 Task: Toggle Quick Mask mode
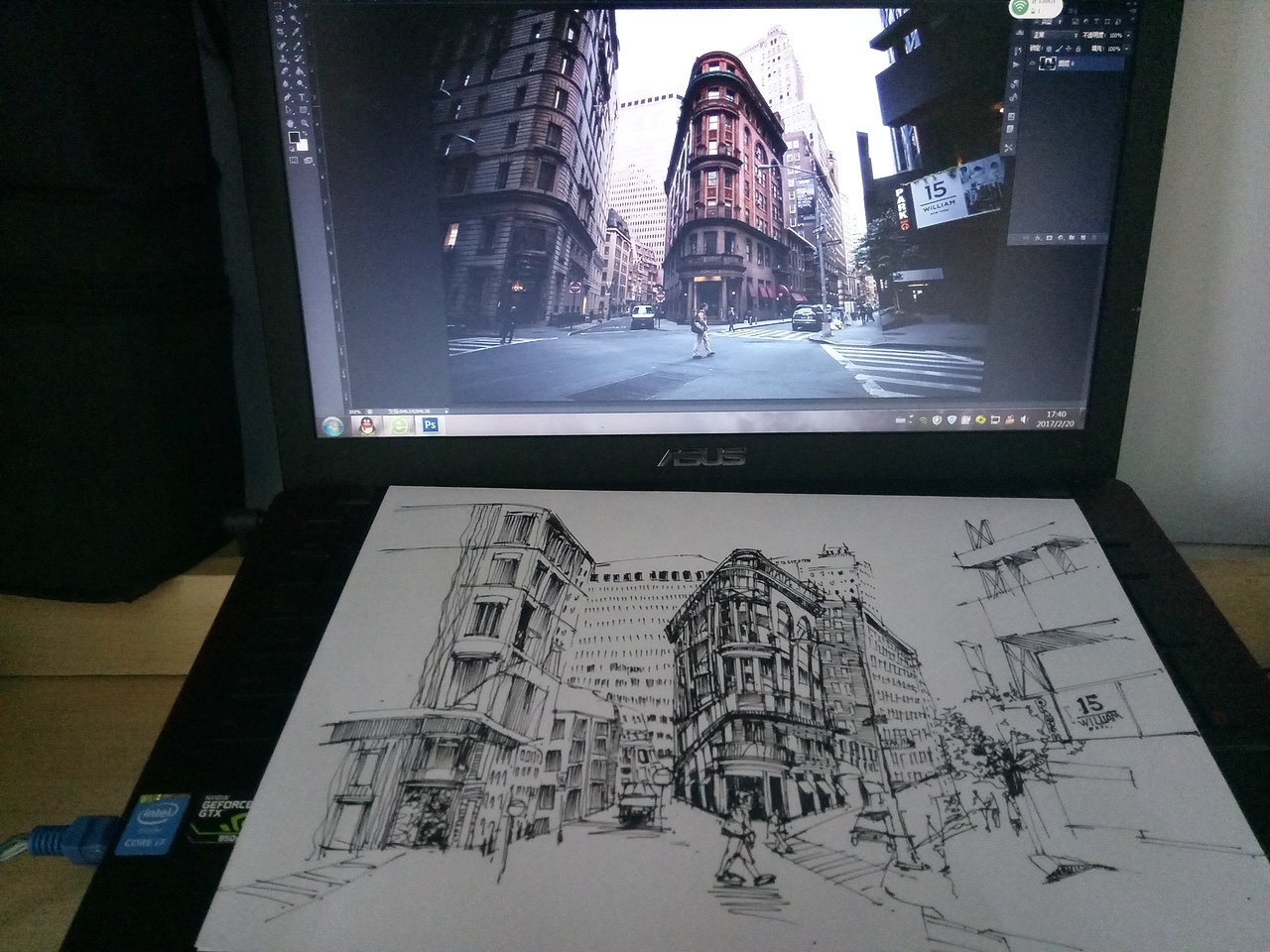[x=294, y=161]
